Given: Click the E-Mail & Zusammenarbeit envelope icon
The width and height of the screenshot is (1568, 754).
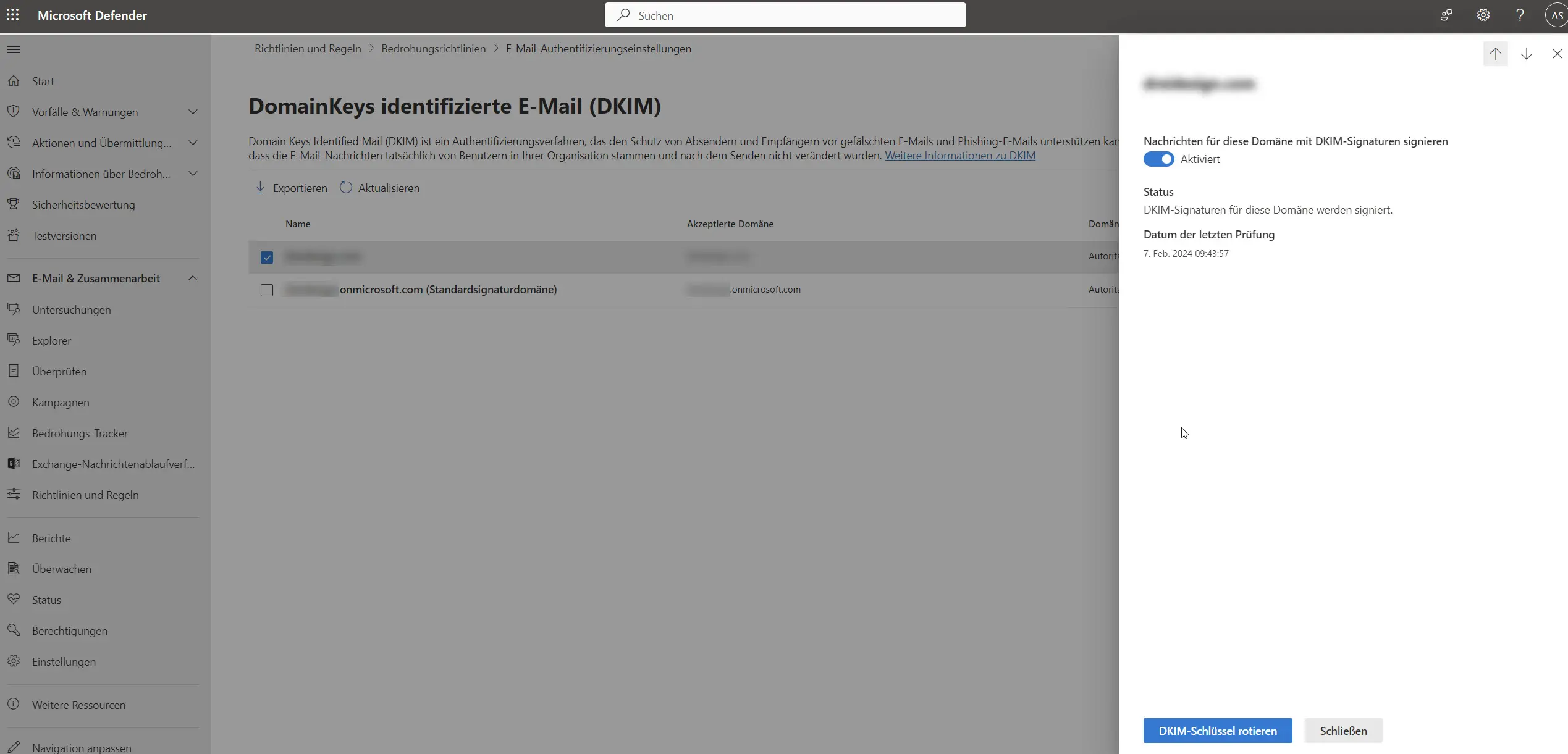Looking at the screenshot, I should coord(14,279).
